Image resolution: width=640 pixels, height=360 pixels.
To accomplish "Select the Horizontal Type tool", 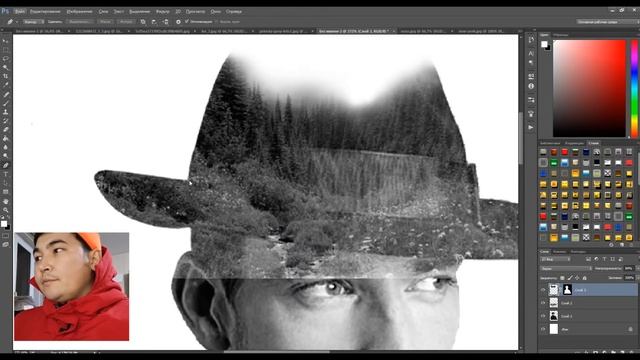I will (5, 174).
